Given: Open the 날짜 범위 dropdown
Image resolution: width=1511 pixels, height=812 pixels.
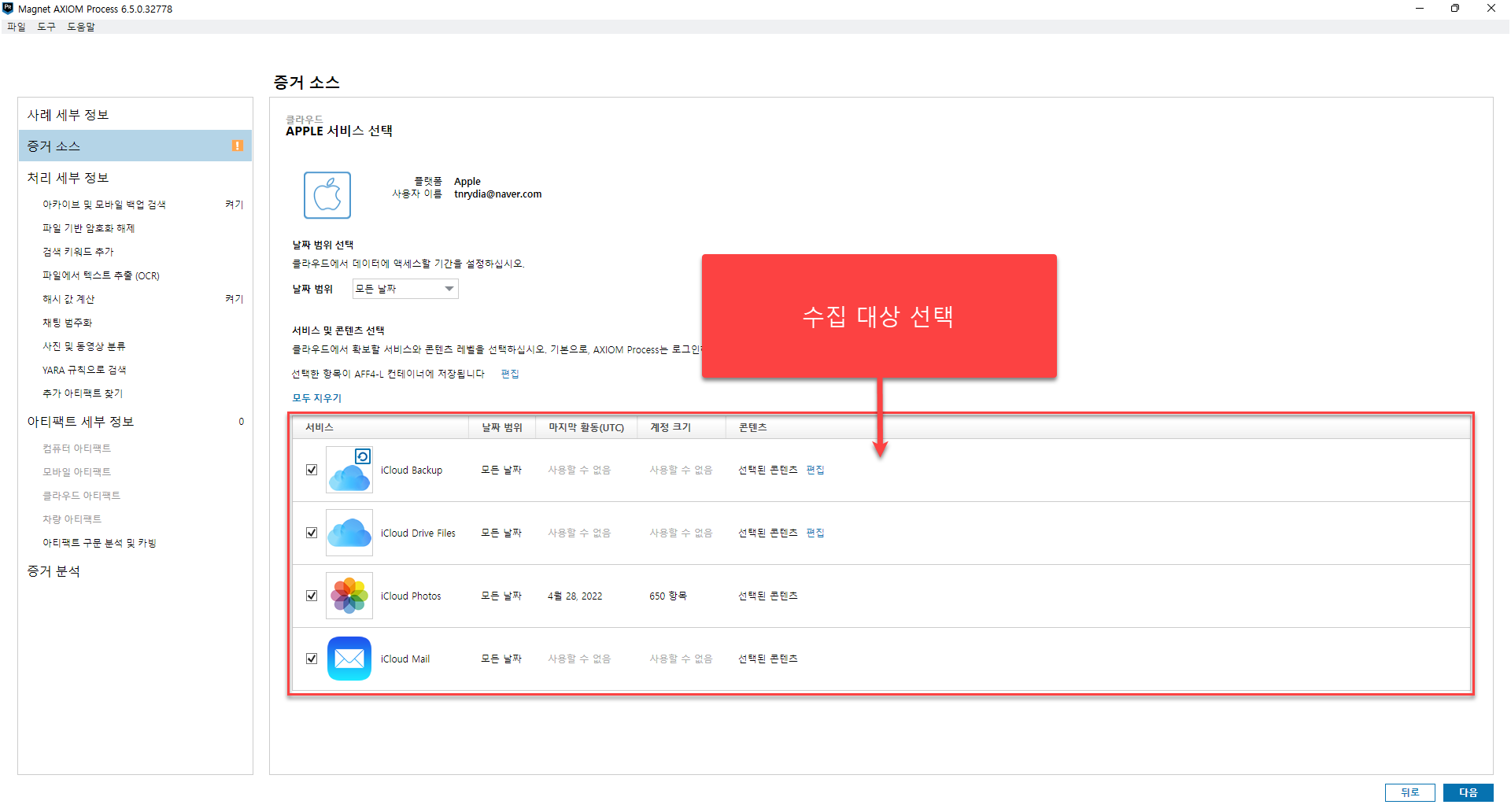Looking at the screenshot, I should (x=405, y=289).
